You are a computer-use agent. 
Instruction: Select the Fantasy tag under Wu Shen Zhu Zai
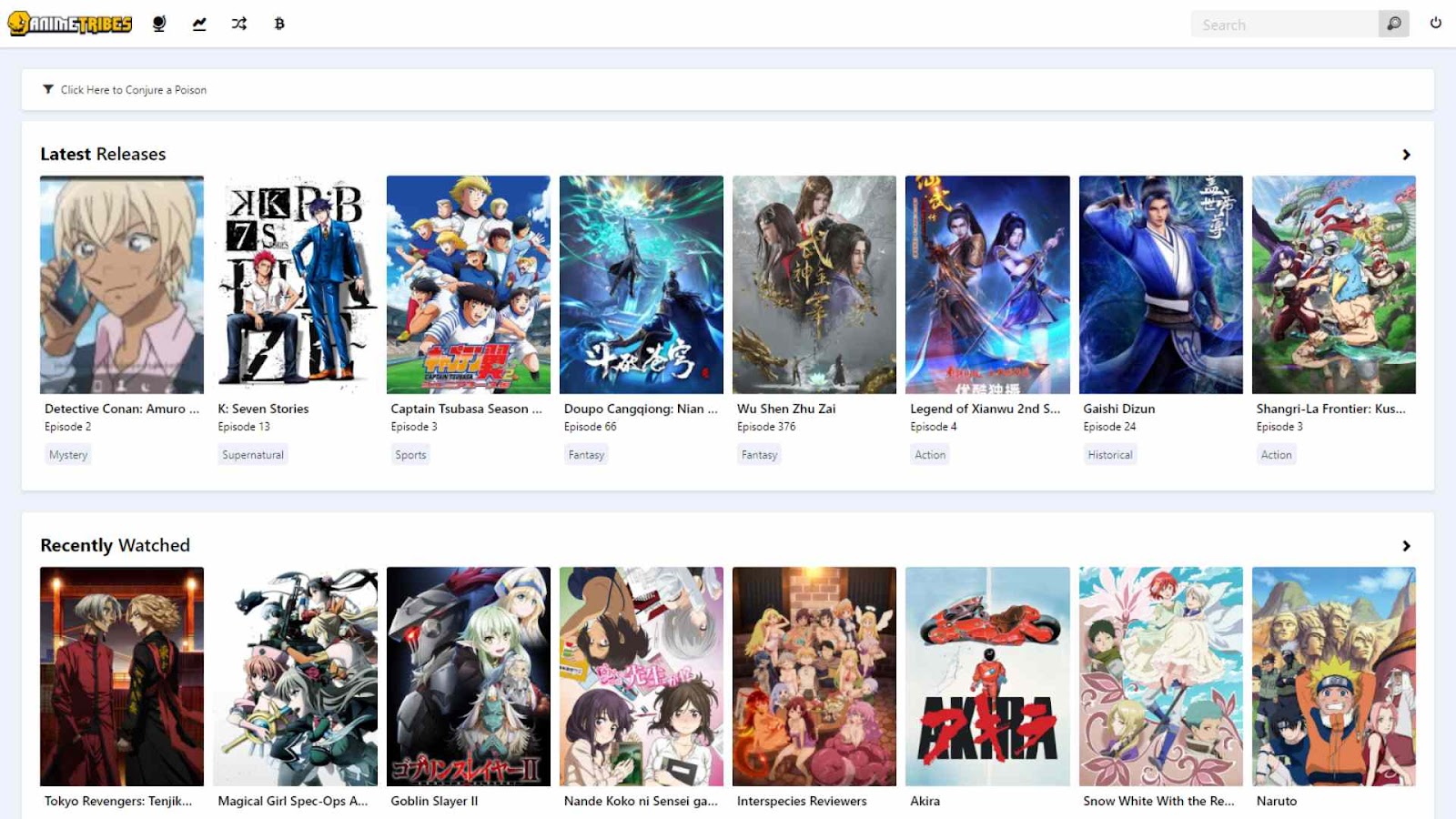click(x=759, y=455)
